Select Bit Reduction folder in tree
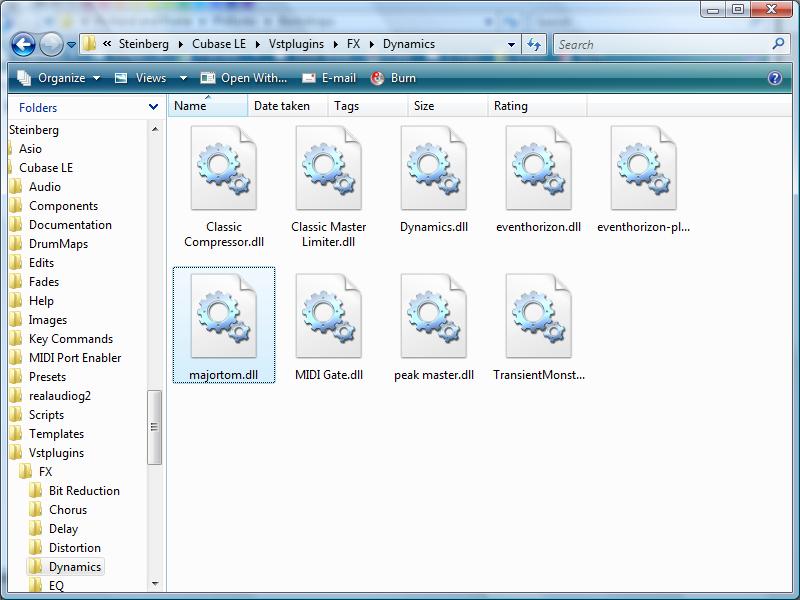 pos(84,490)
